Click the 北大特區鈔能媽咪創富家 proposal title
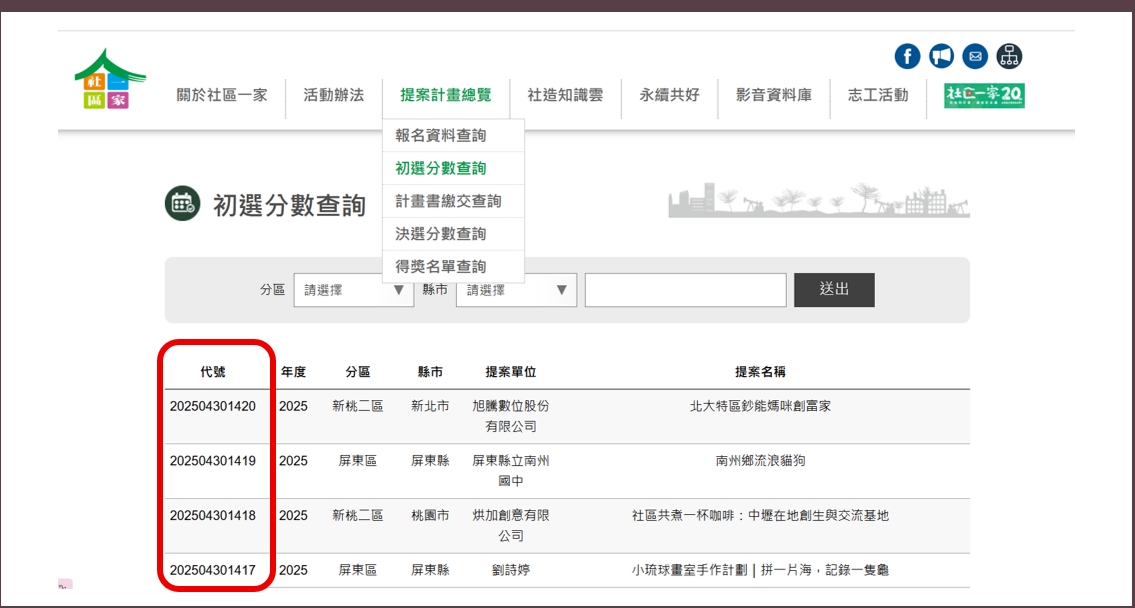1135x608 pixels. (760, 406)
